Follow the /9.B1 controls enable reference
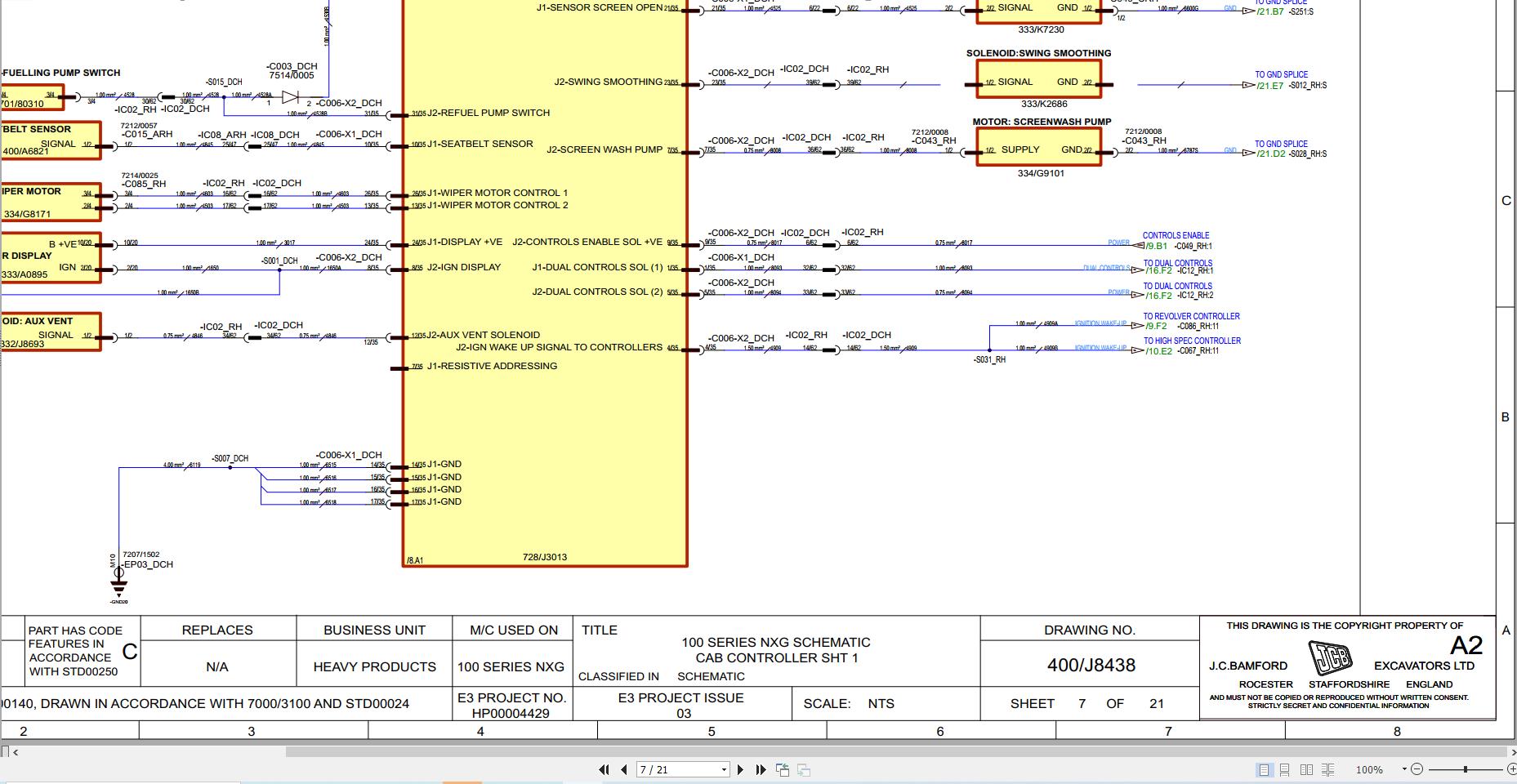The image size is (1517, 784). 1156,246
